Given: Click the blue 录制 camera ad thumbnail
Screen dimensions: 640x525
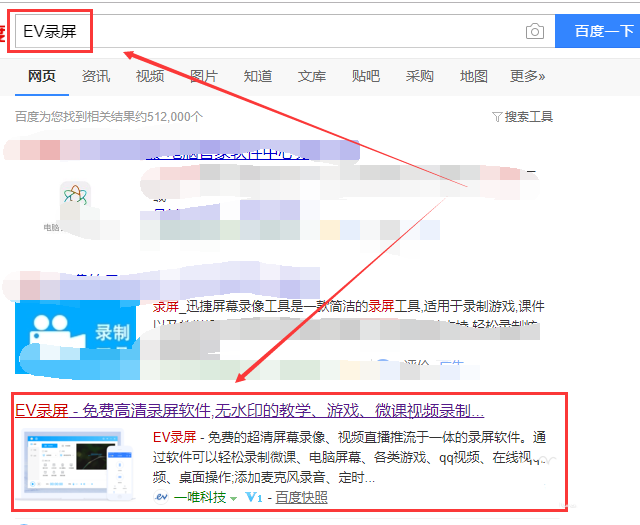Looking at the screenshot, I should point(78,339).
